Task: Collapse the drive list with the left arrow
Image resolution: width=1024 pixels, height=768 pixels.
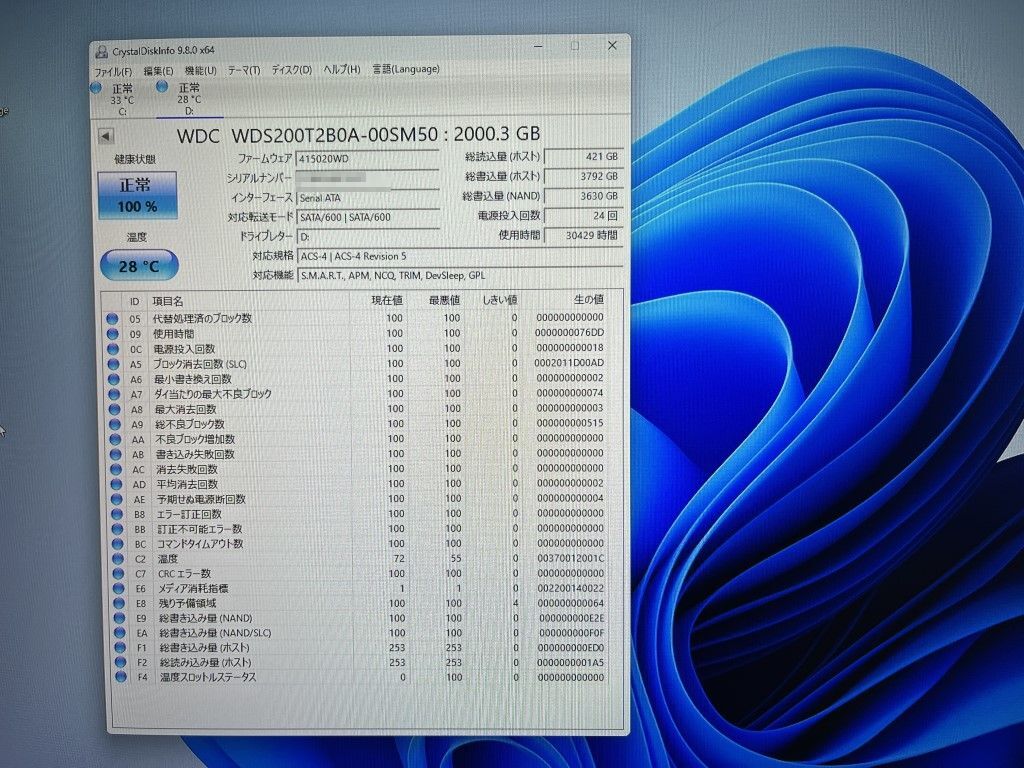Action: coord(104,134)
